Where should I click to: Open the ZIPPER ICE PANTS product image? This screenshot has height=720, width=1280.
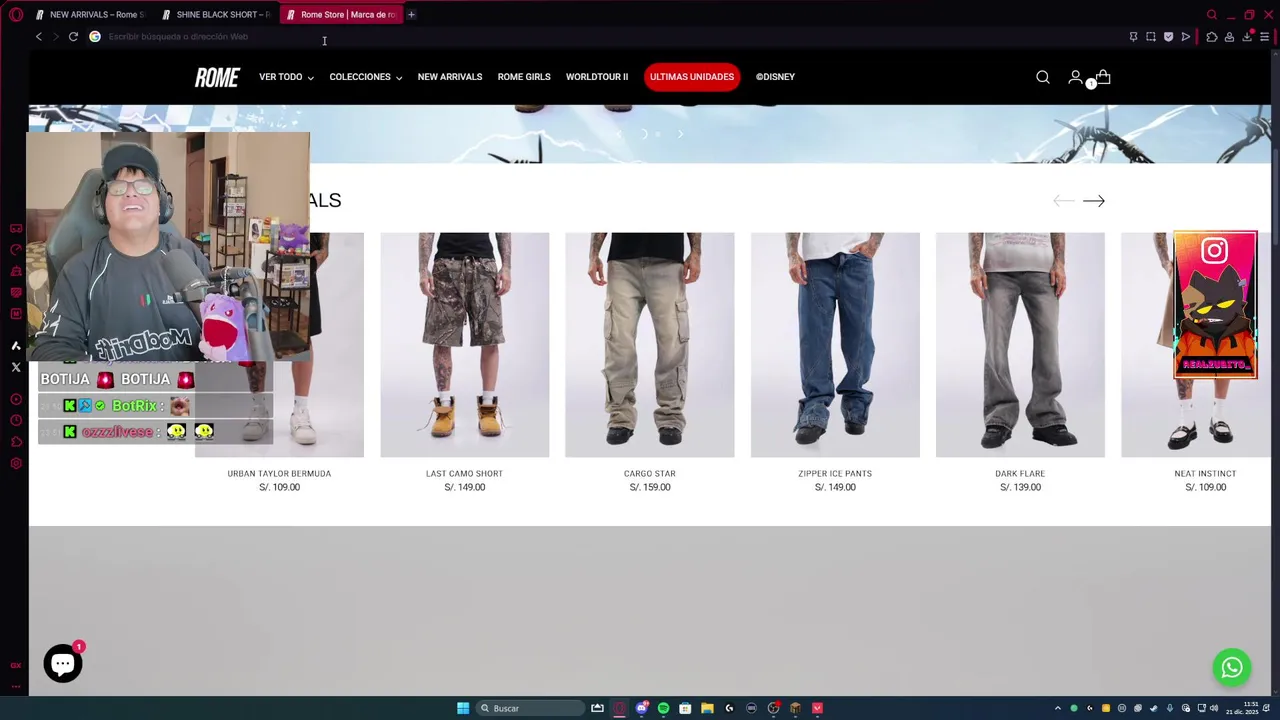click(835, 345)
